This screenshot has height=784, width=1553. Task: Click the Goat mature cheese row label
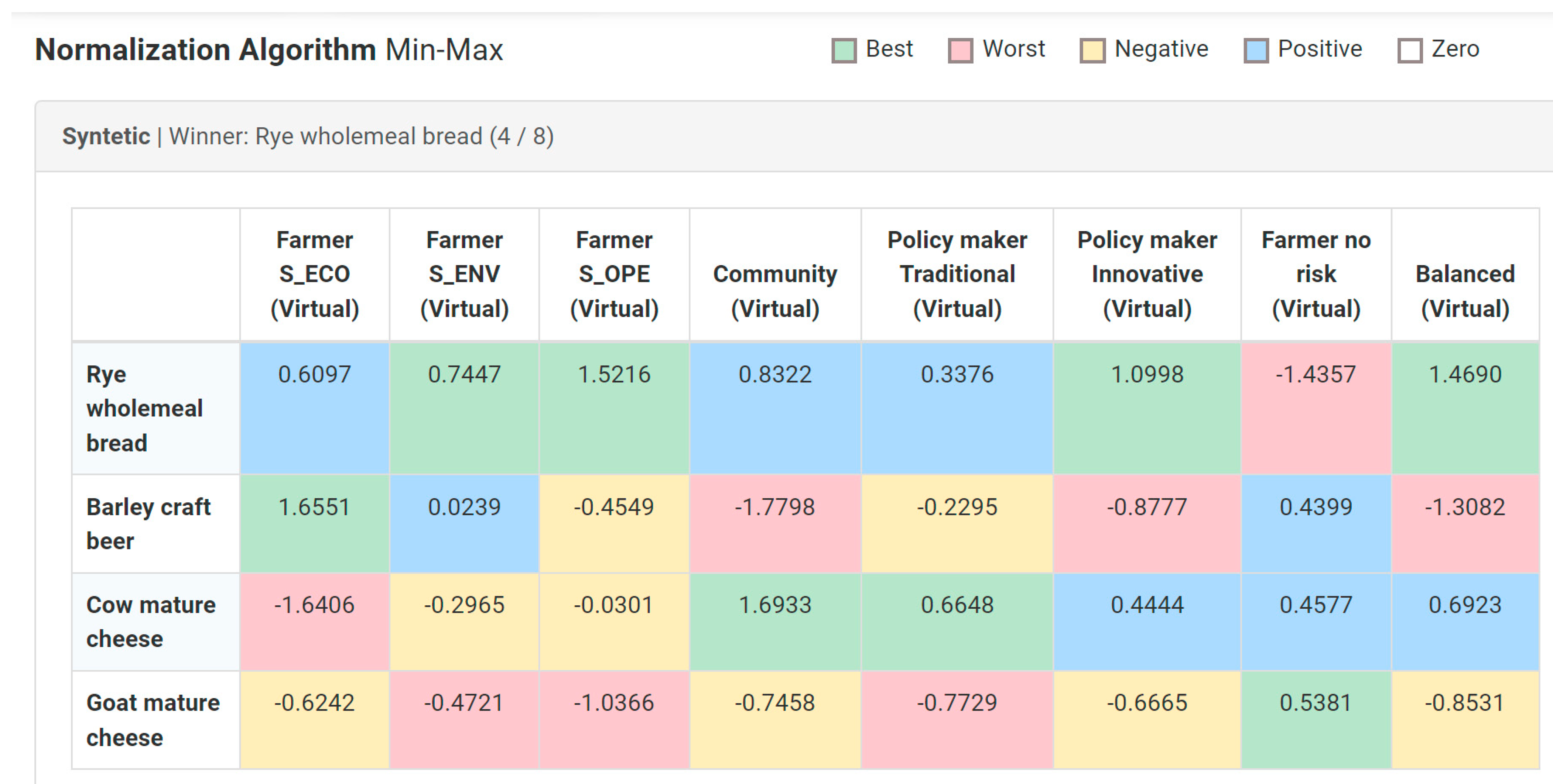pyautogui.click(x=153, y=719)
